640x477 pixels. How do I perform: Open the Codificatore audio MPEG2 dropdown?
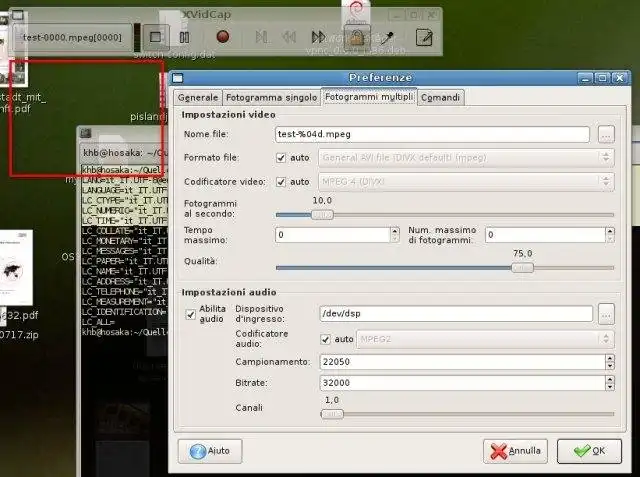[485, 339]
